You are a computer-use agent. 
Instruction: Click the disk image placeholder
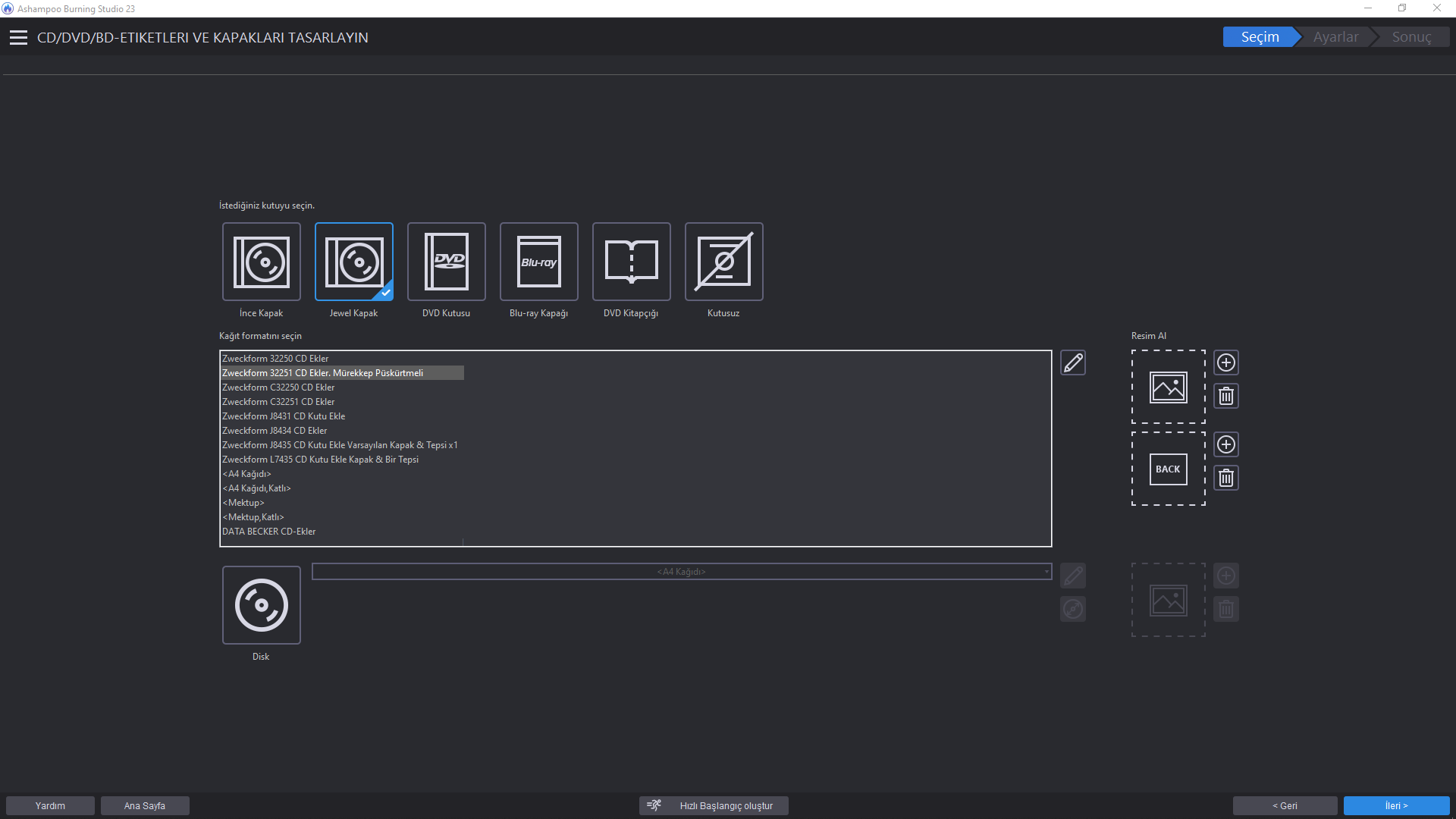1169,600
